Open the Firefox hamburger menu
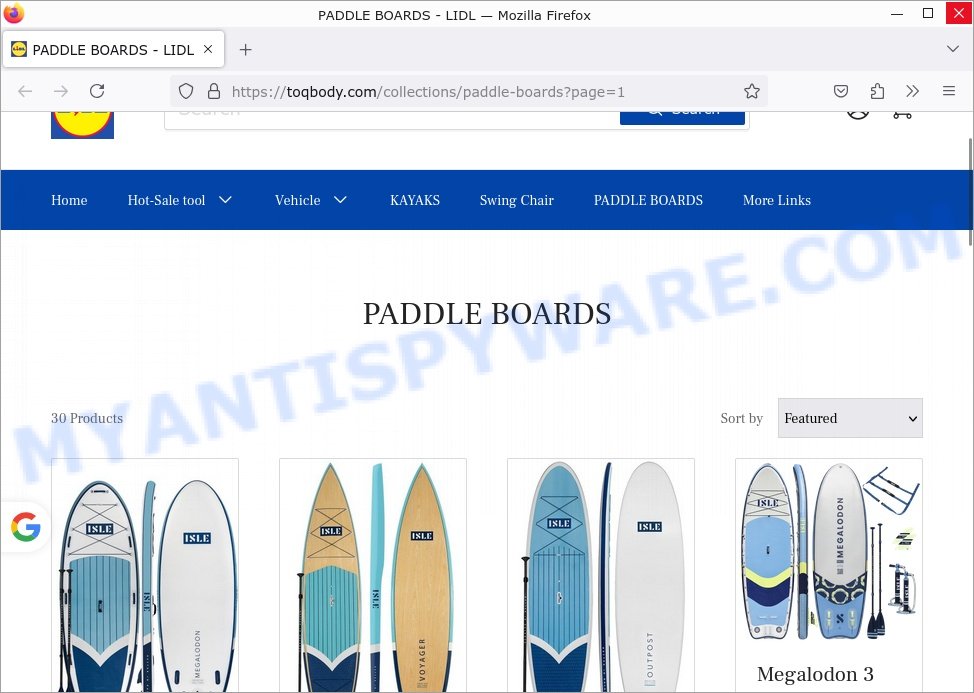This screenshot has height=693, width=974. click(949, 91)
